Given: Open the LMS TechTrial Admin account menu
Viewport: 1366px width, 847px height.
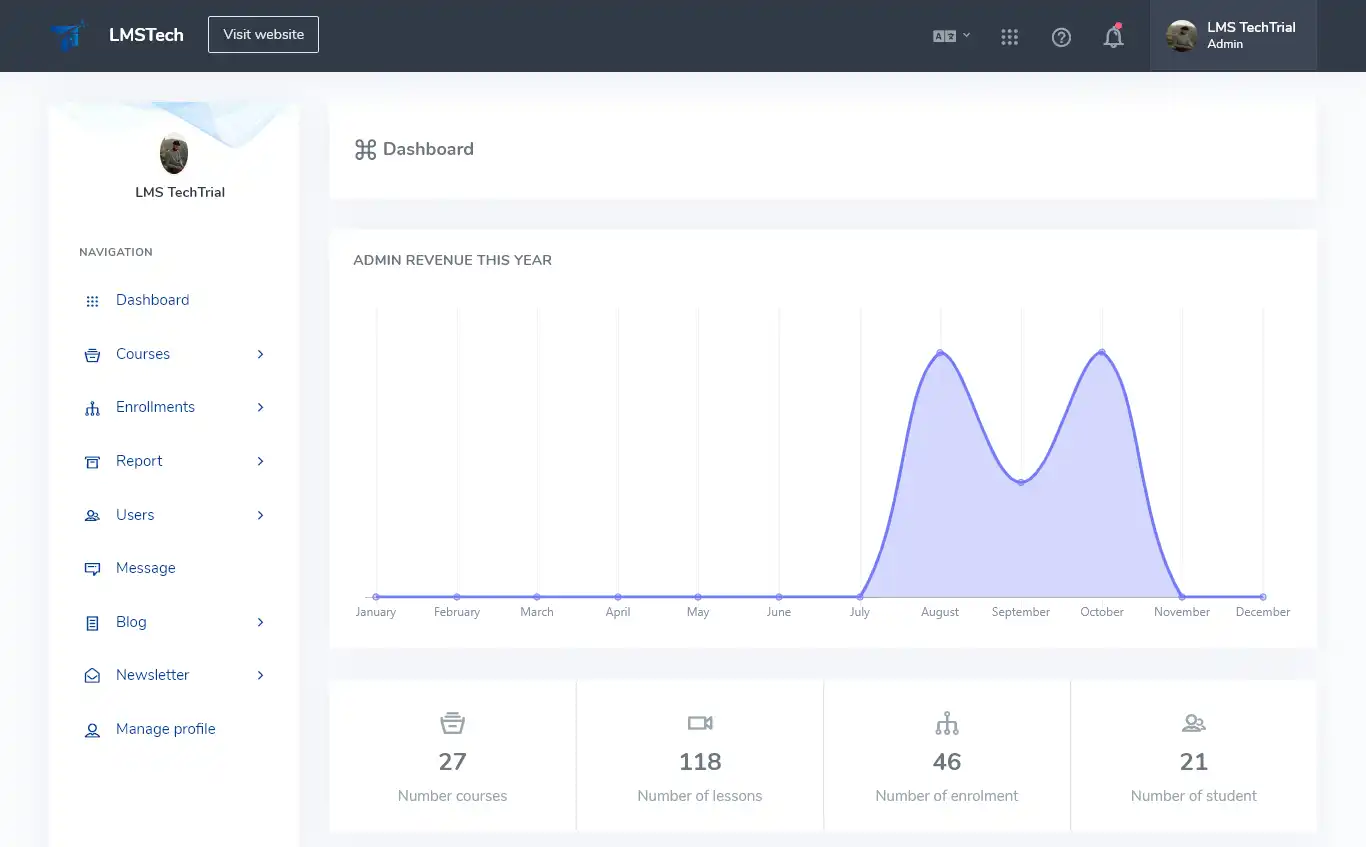Looking at the screenshot, I should [x=1233, y=35].
